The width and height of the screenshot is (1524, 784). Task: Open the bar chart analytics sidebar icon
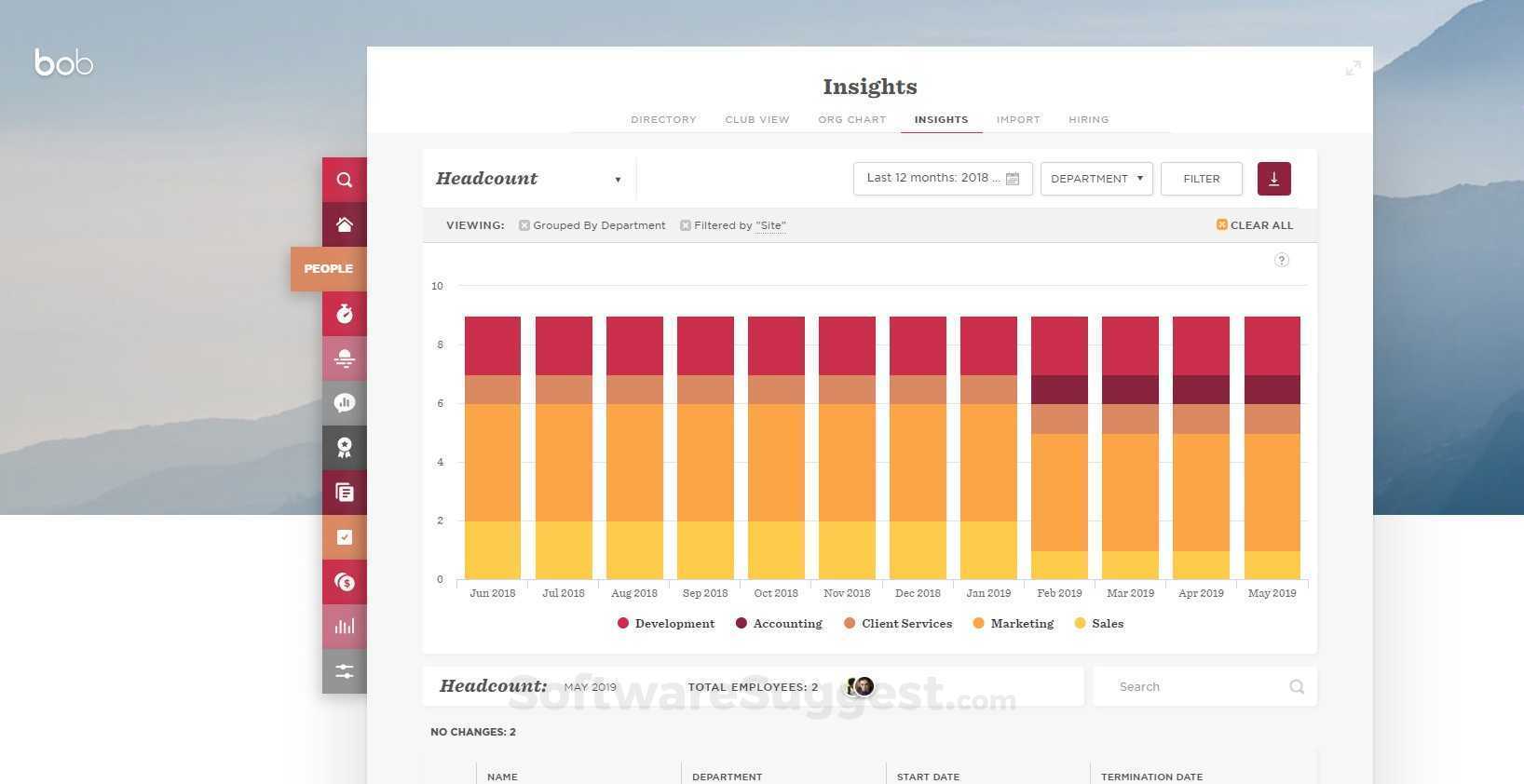345,627
